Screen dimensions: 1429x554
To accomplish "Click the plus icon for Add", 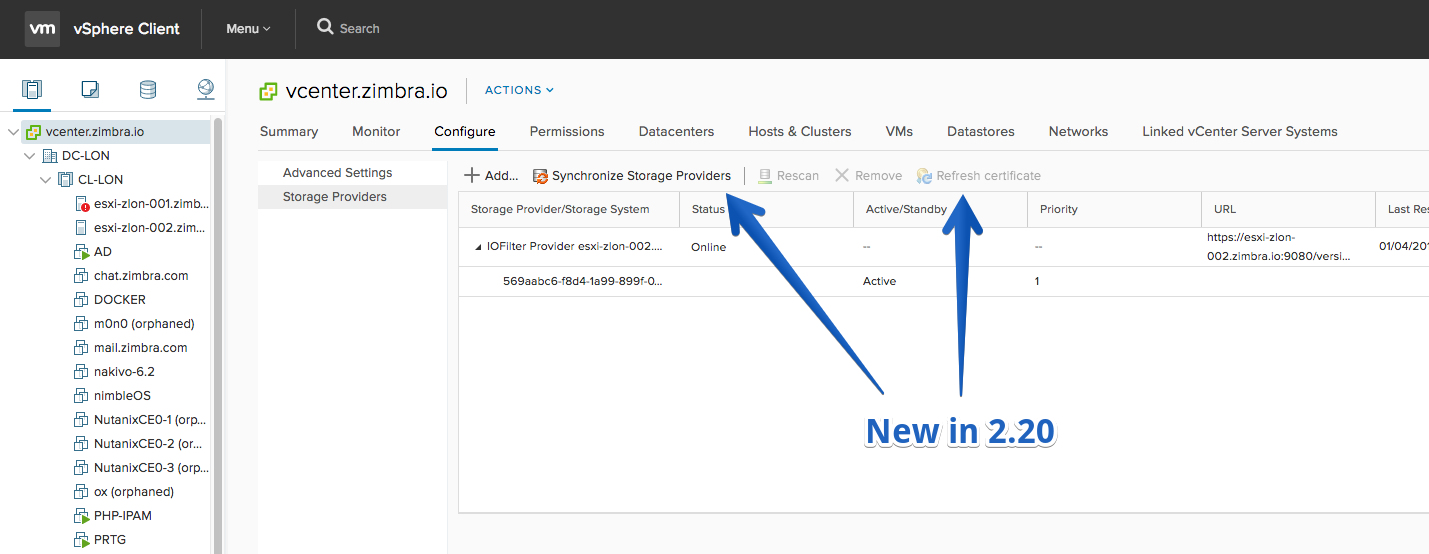I will pyautogui.click(x=472, y=175).
